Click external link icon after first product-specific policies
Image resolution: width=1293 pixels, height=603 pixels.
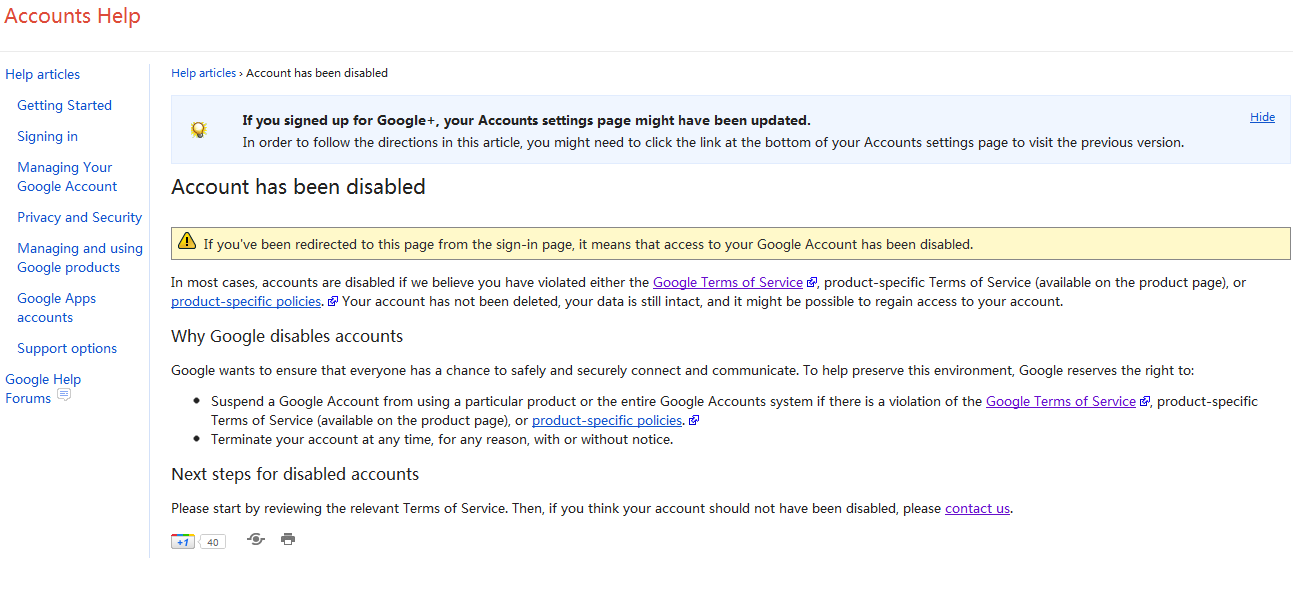pos(333,301)
